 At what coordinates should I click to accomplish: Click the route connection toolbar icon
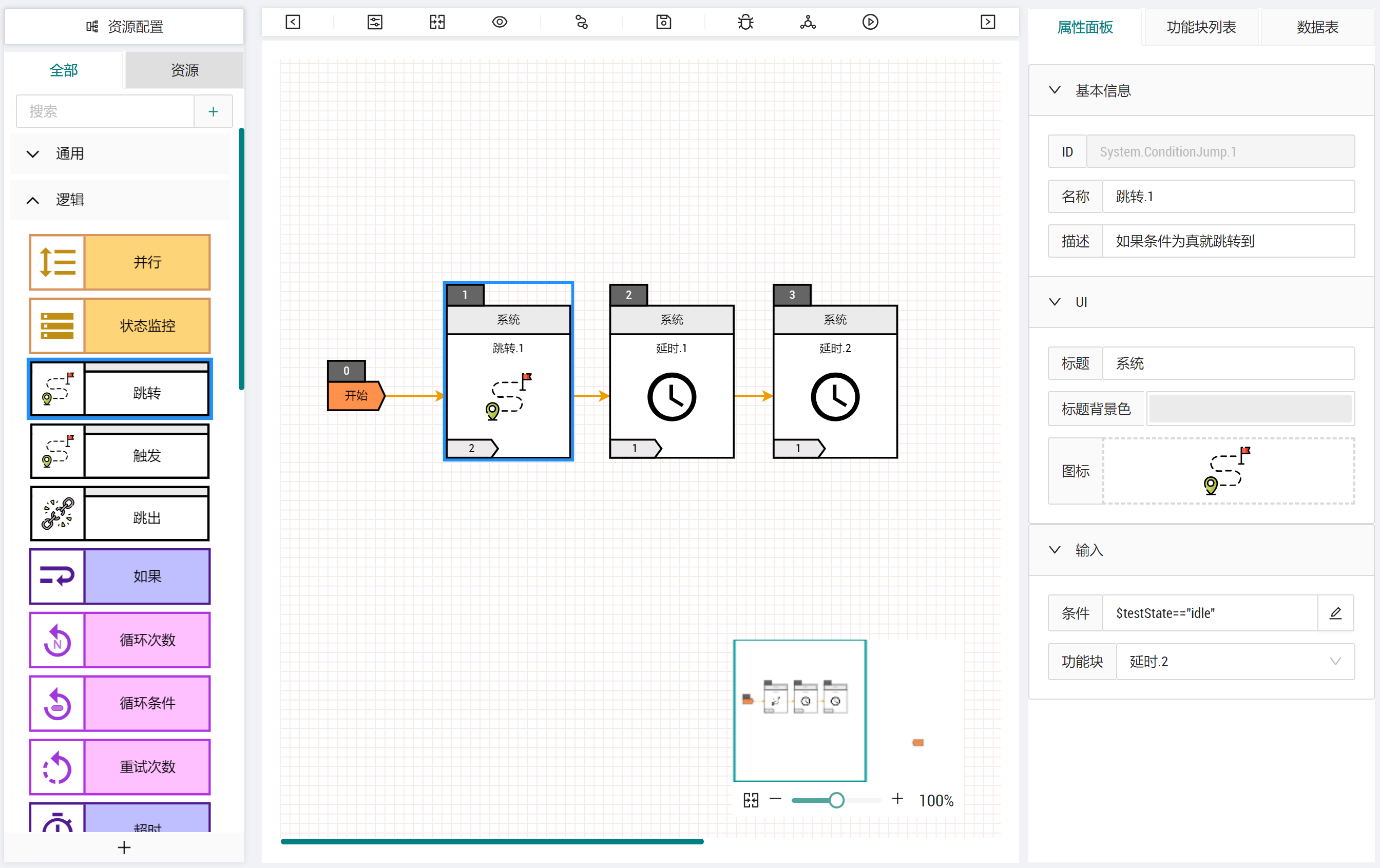pos(582,23)
